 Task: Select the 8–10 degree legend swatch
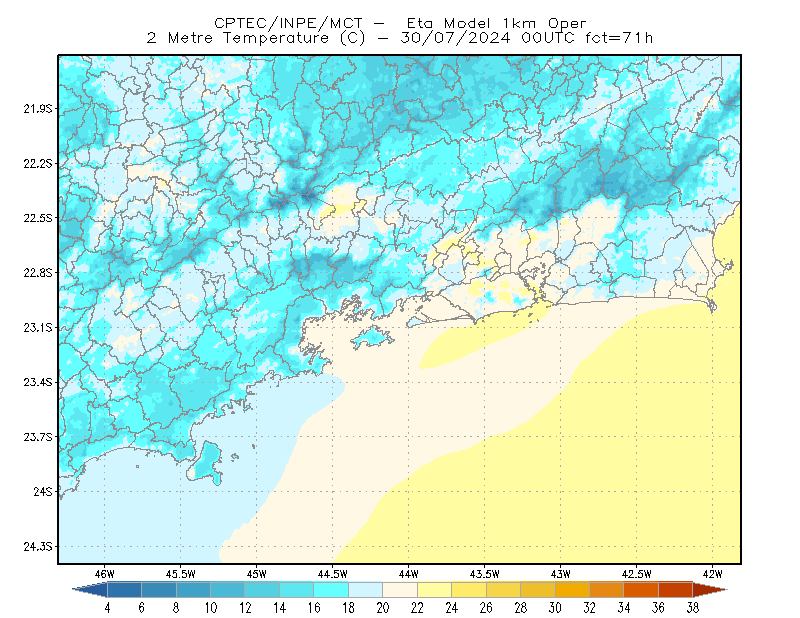tap(193, 590)
